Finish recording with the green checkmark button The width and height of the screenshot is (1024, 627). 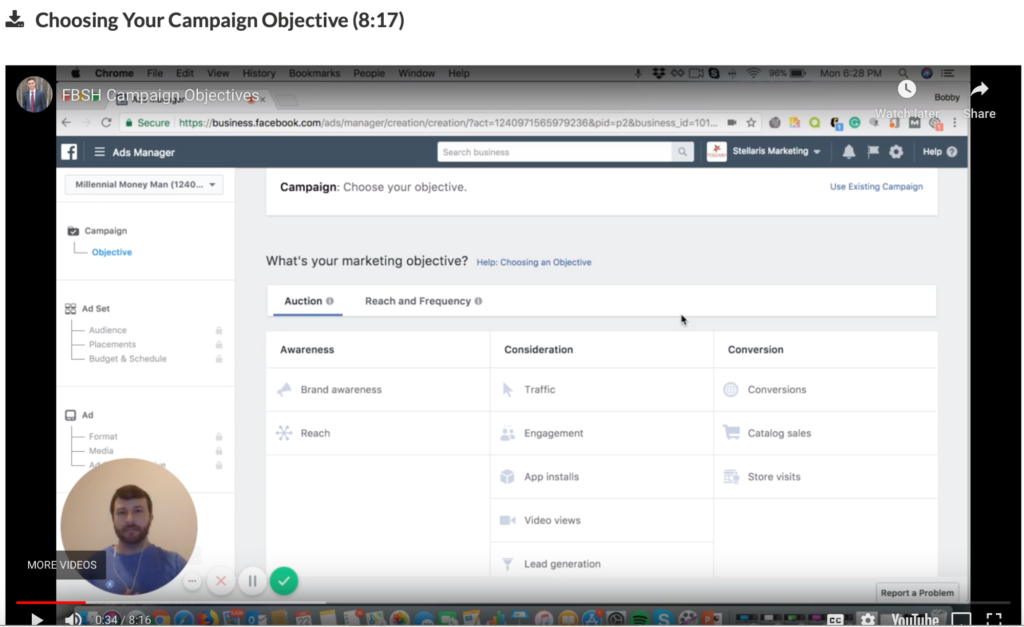(283, 581)
